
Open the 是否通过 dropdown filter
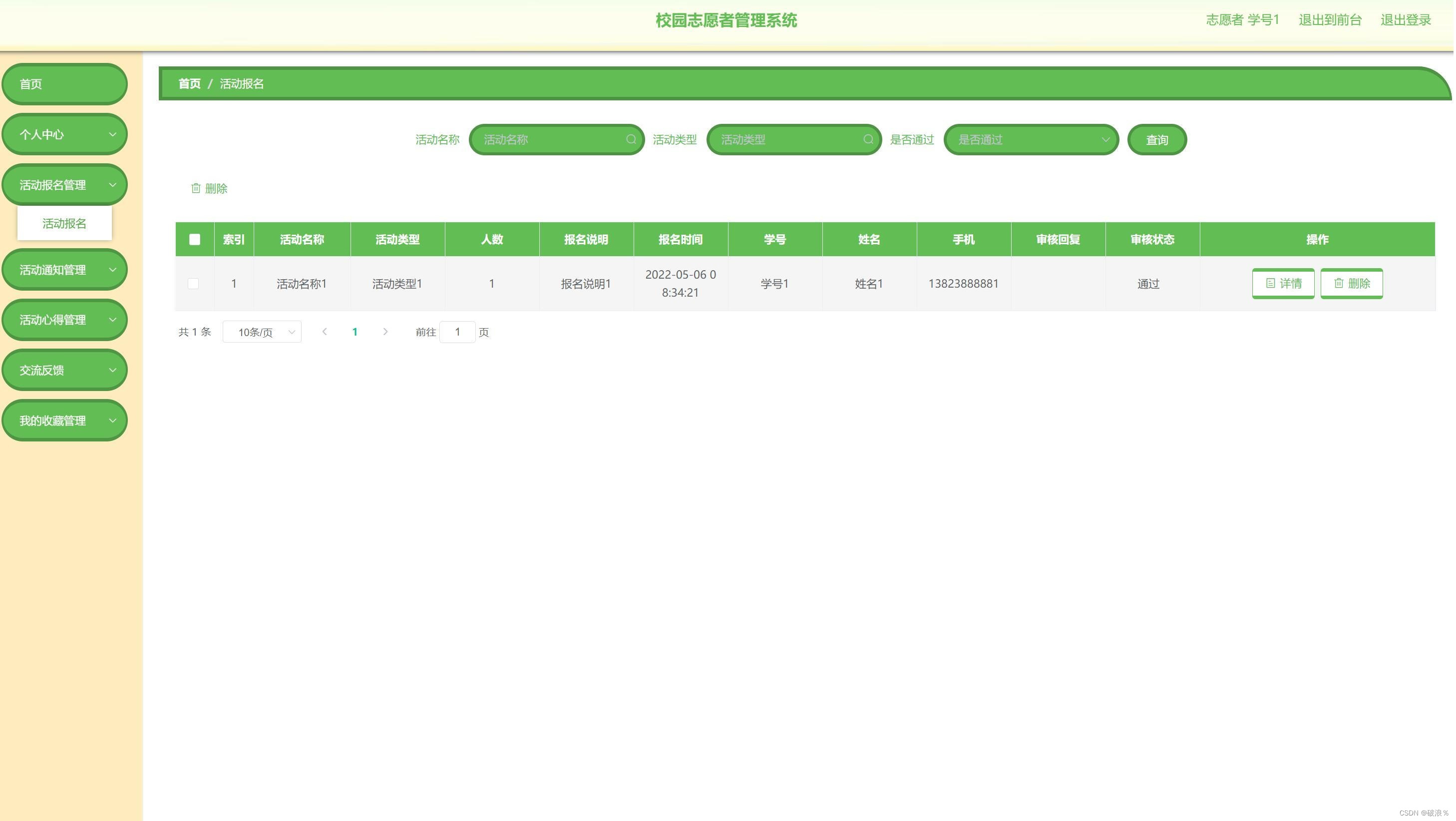1031,140
